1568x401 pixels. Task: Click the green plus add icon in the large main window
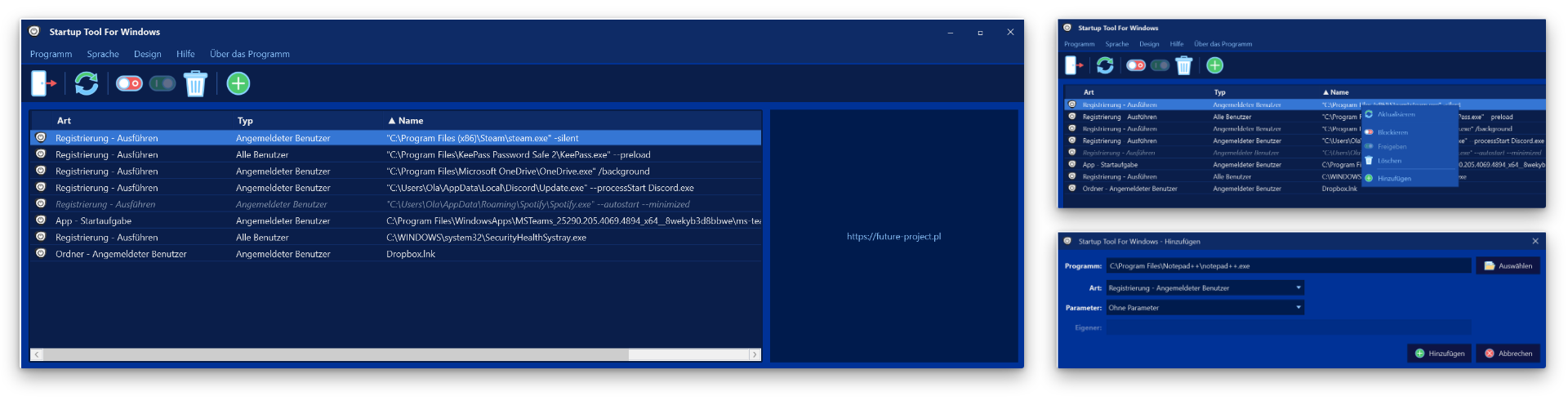238,83
